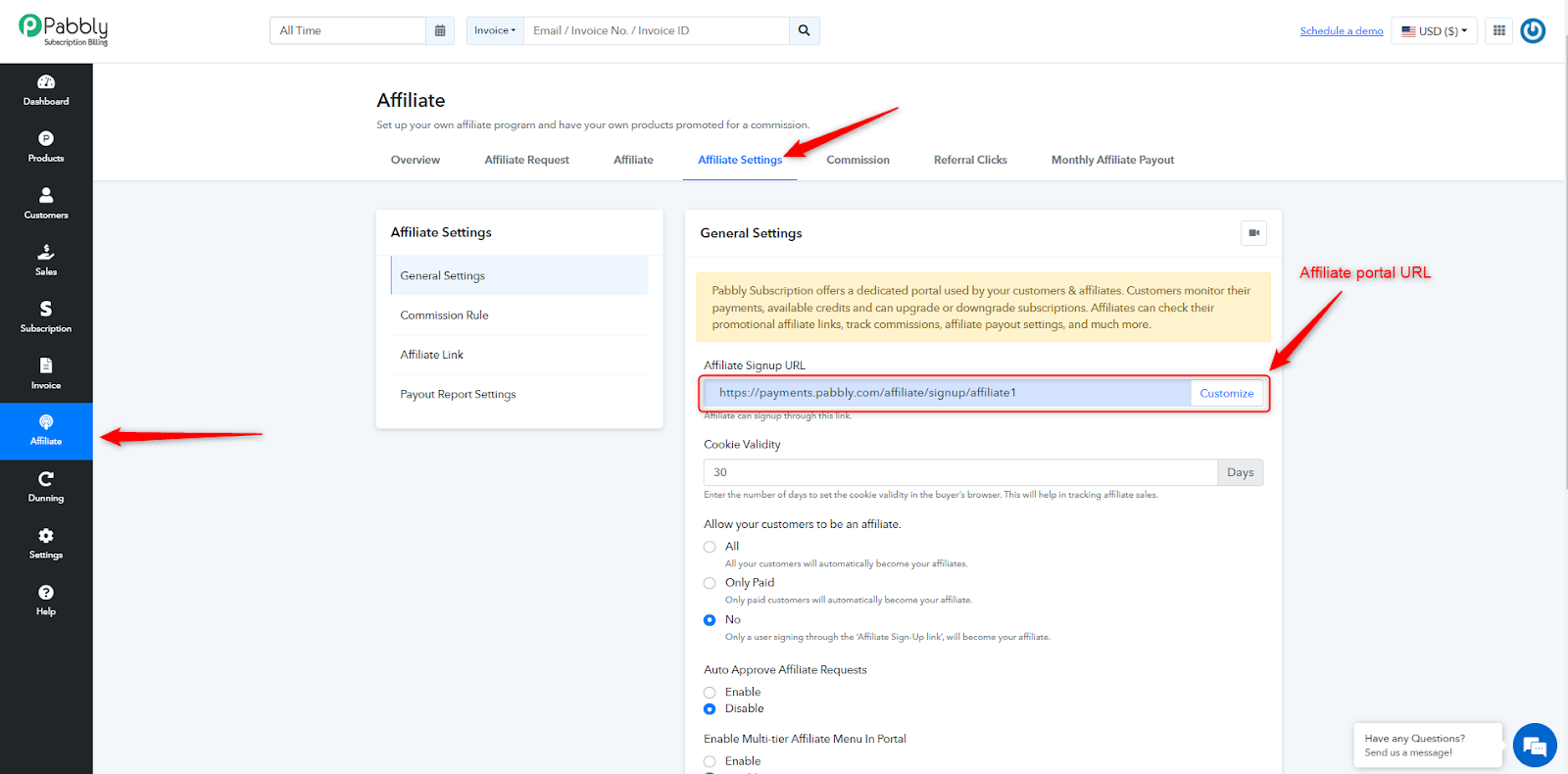The width and height of the screenshot is (1568, 774).
Task: Open the USD currency dropdown
Action: (x=1434, y=30)
